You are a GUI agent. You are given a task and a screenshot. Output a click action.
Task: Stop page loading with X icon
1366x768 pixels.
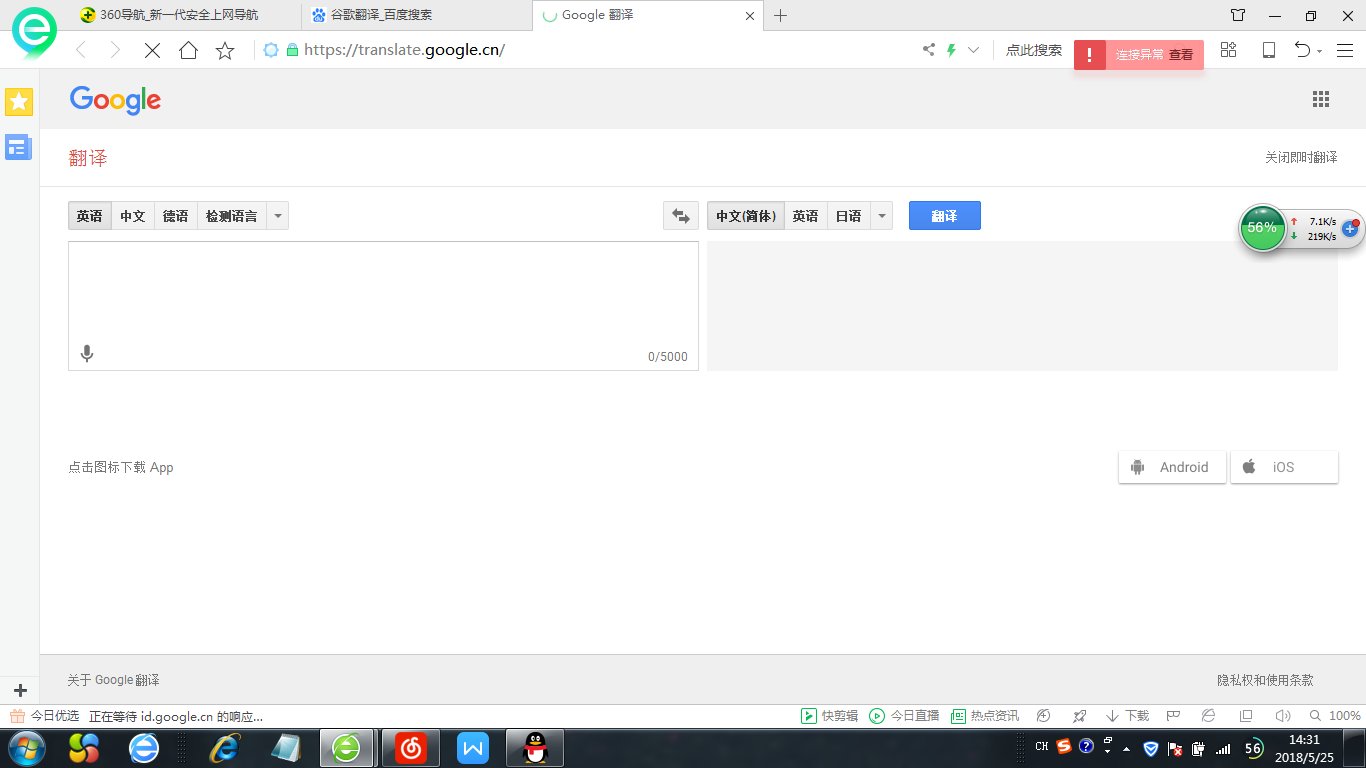tap(152, 50)
